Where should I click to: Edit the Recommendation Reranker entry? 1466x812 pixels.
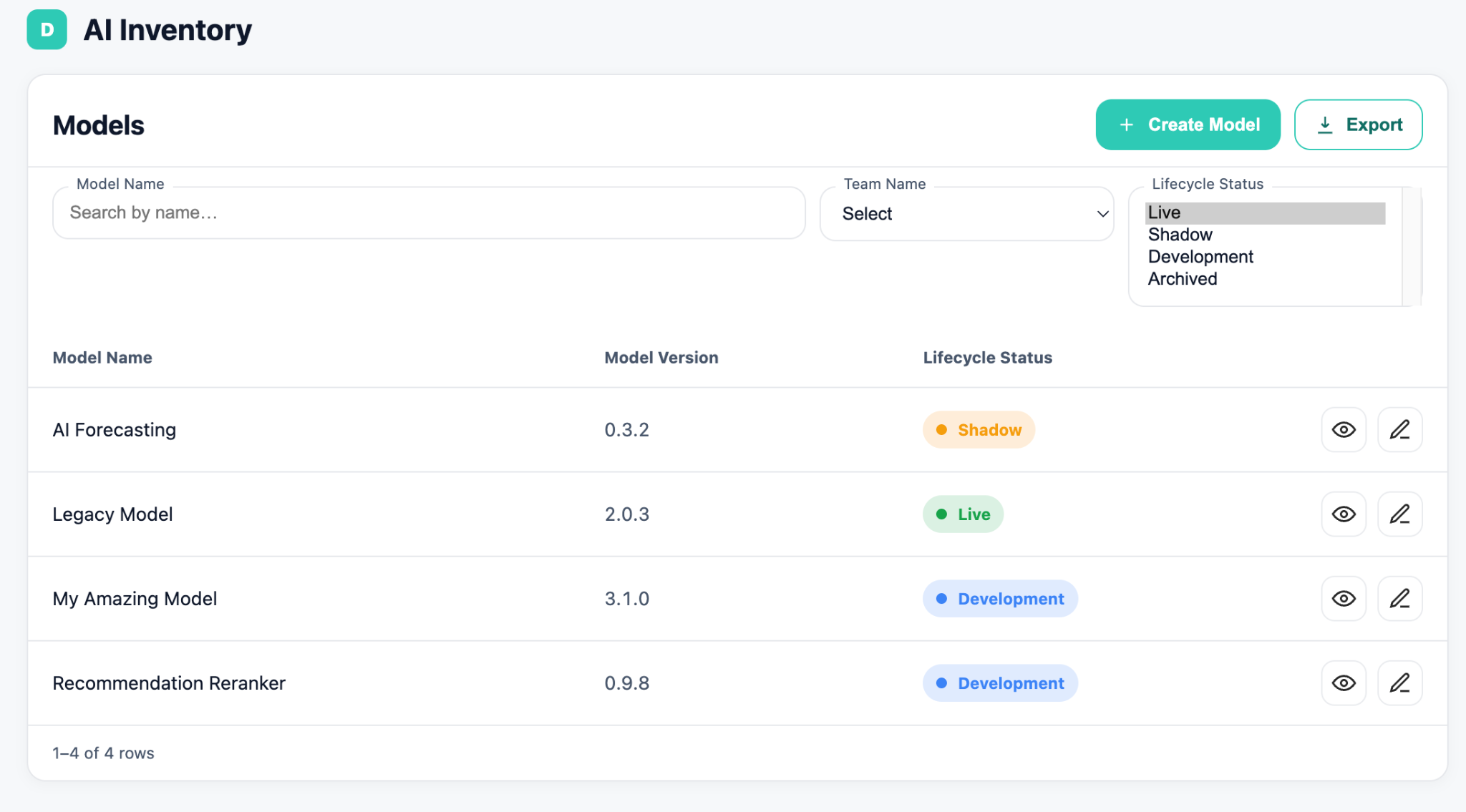[x=1400, y=683]
